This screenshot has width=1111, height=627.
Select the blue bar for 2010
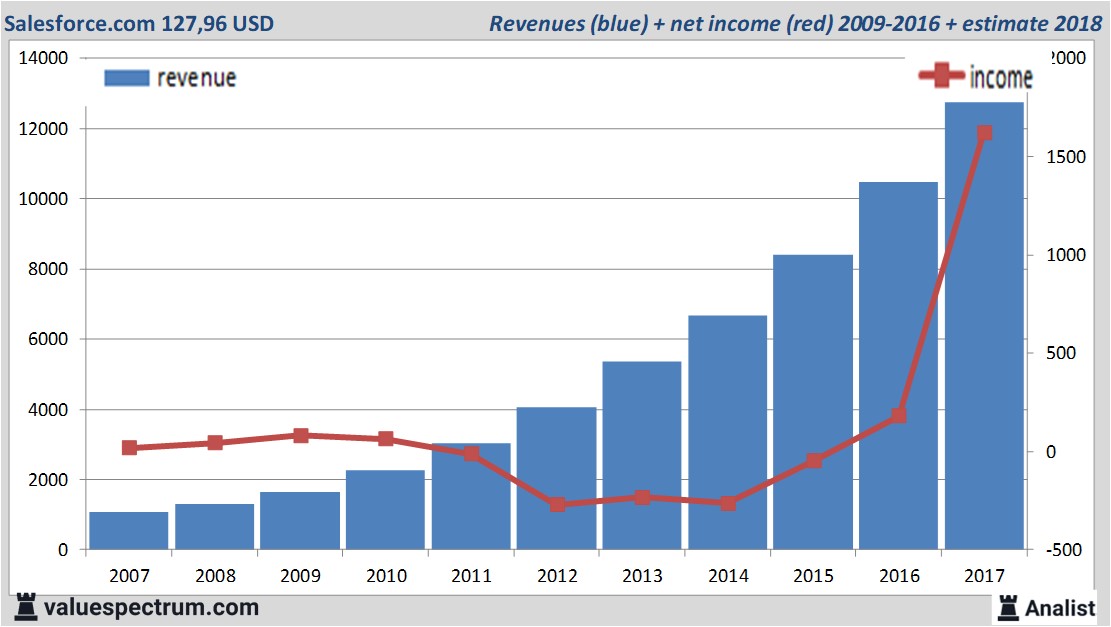coord(385,510)
